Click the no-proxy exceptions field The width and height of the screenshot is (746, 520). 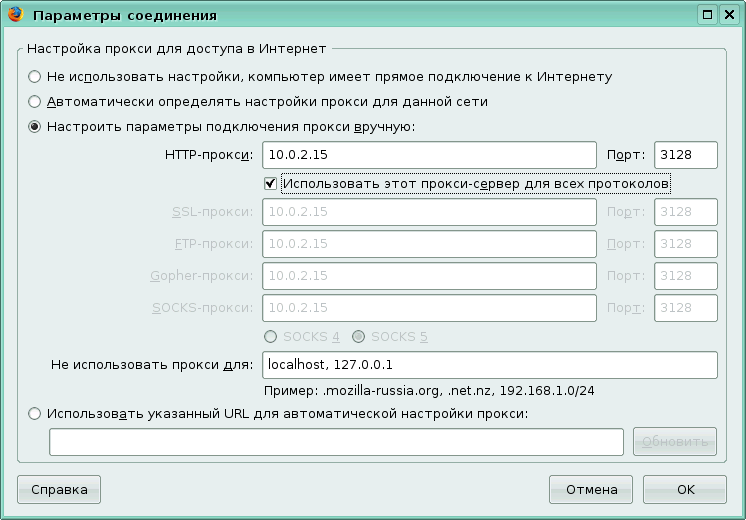pos(489,365)
